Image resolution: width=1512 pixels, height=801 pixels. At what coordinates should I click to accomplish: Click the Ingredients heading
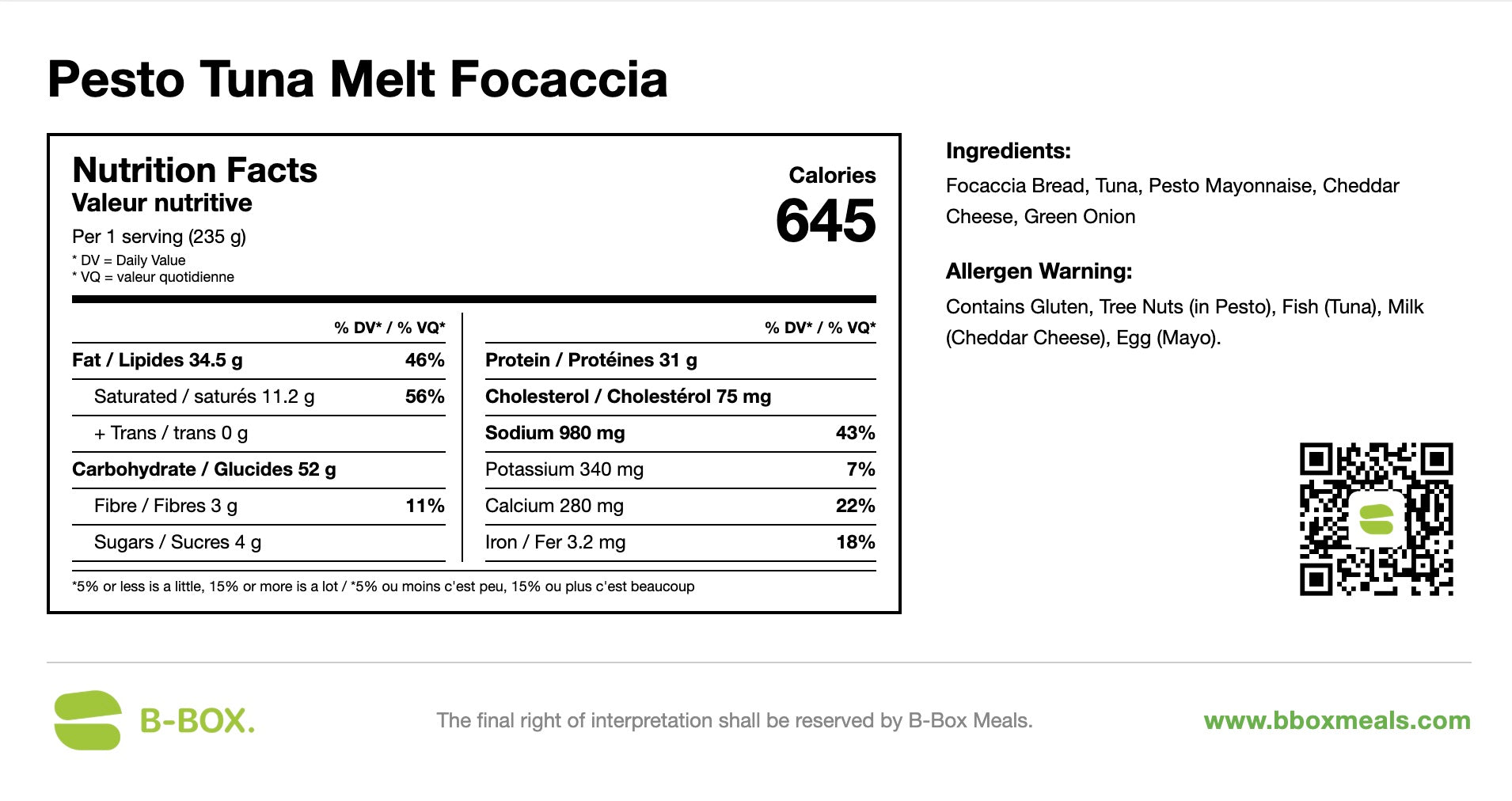(1008, 150)
